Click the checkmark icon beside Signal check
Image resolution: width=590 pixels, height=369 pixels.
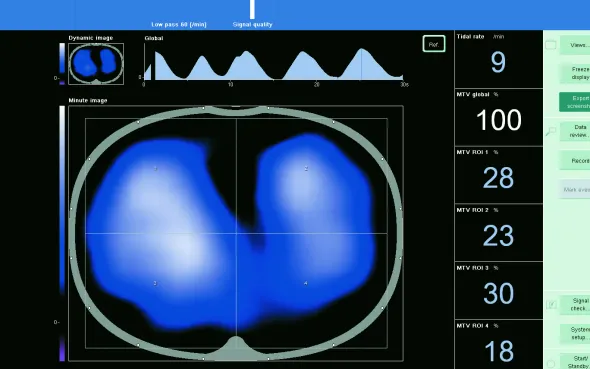tap(551, 305)
